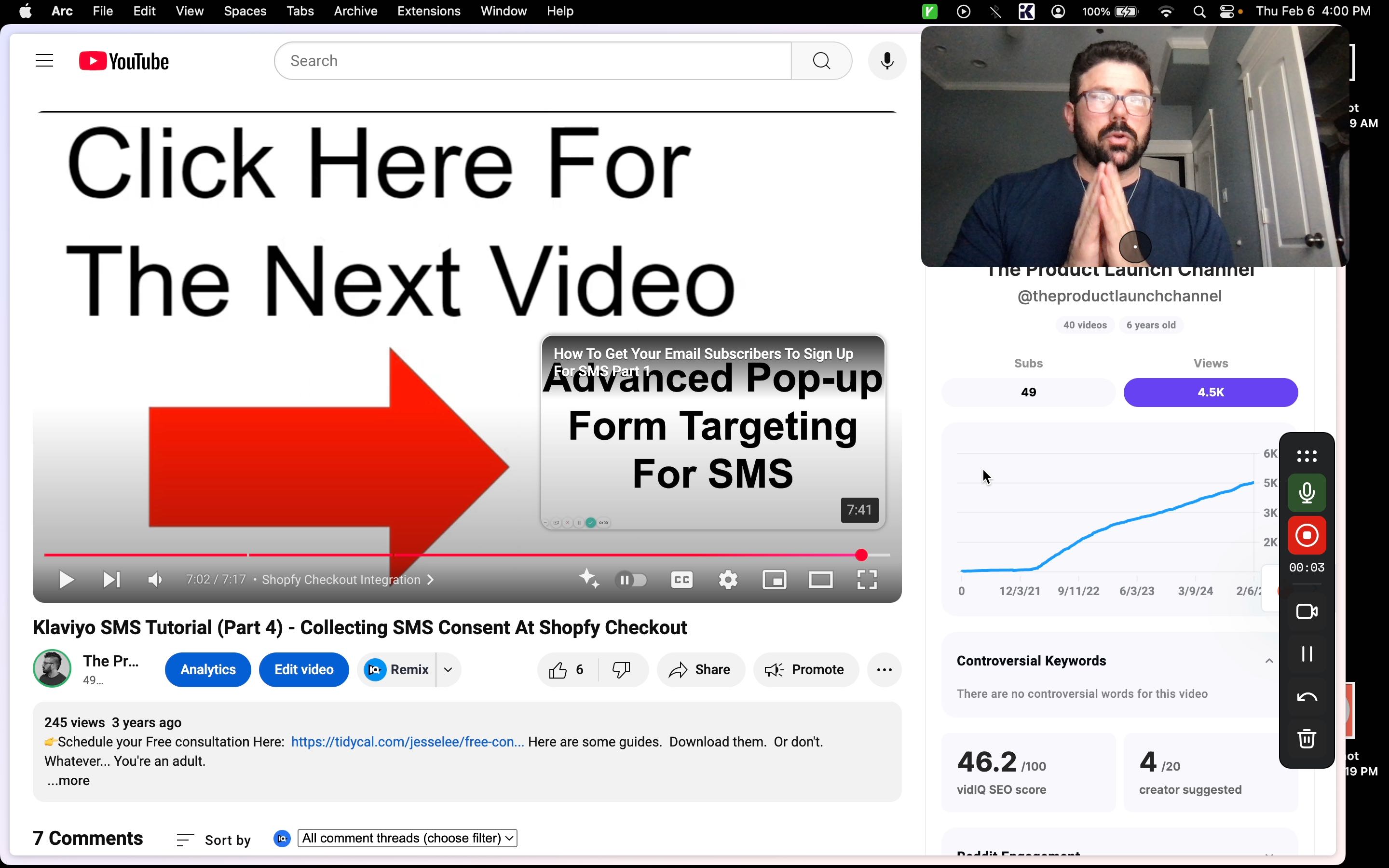Pause the screen recording
The image size is (1389, 868).
click(1307, 654)
